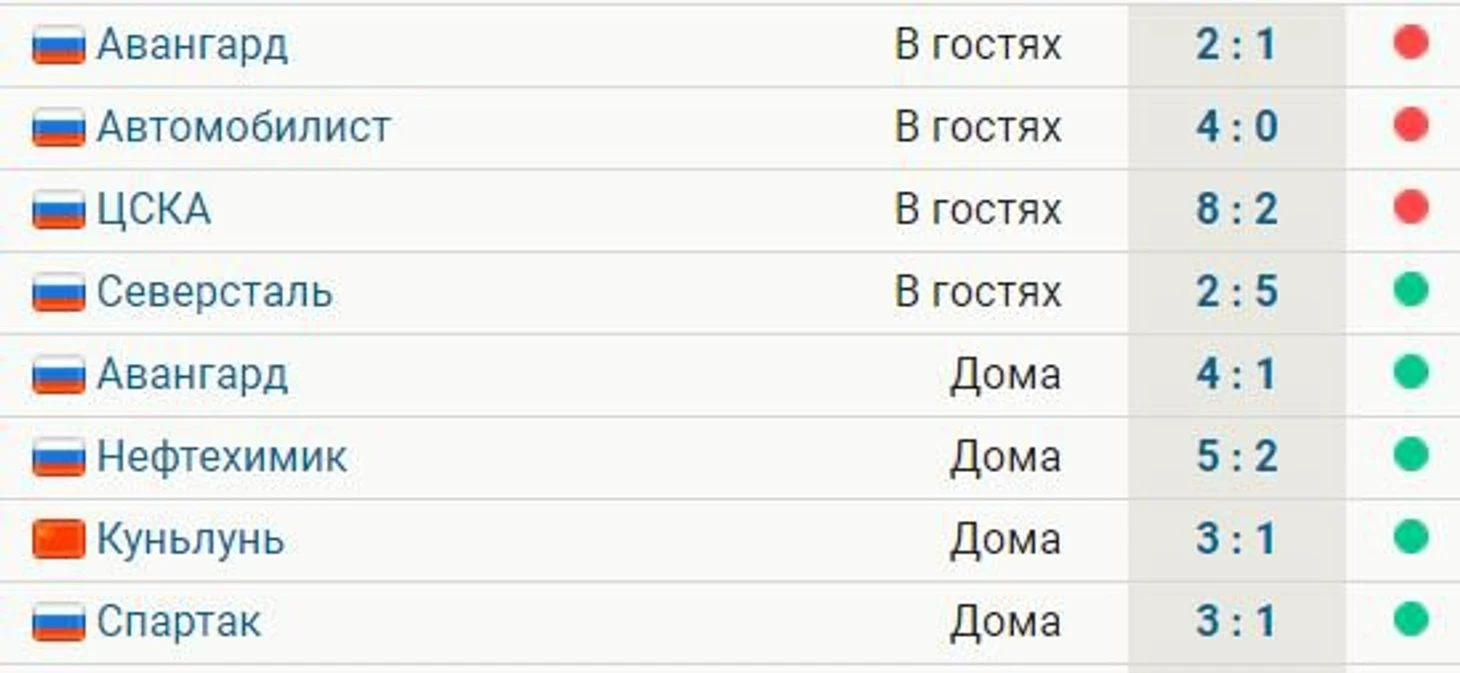
Task: Click the Russian flag beside Спартак
Action: pyautogui.click(x=58, y=622)
